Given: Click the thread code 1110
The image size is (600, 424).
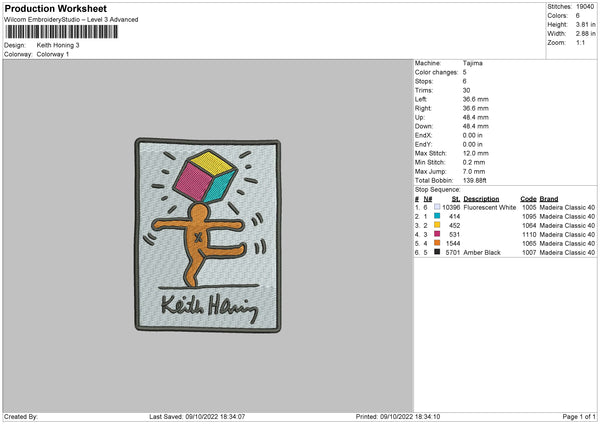Looking at the screenshot, I should tap(529, 235).
